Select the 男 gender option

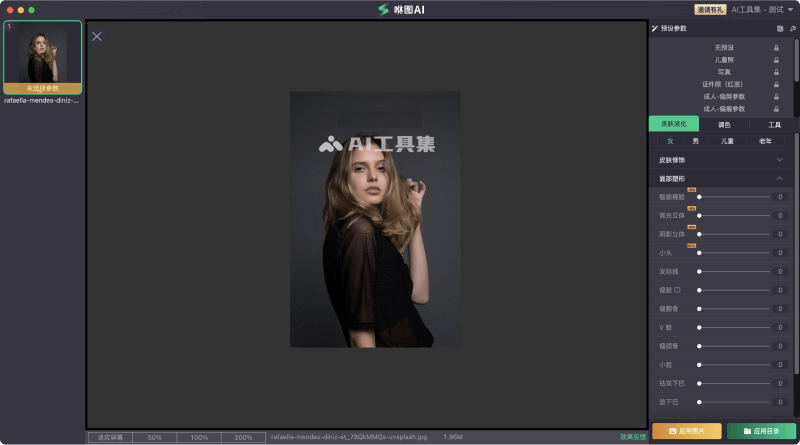[696, 141]
